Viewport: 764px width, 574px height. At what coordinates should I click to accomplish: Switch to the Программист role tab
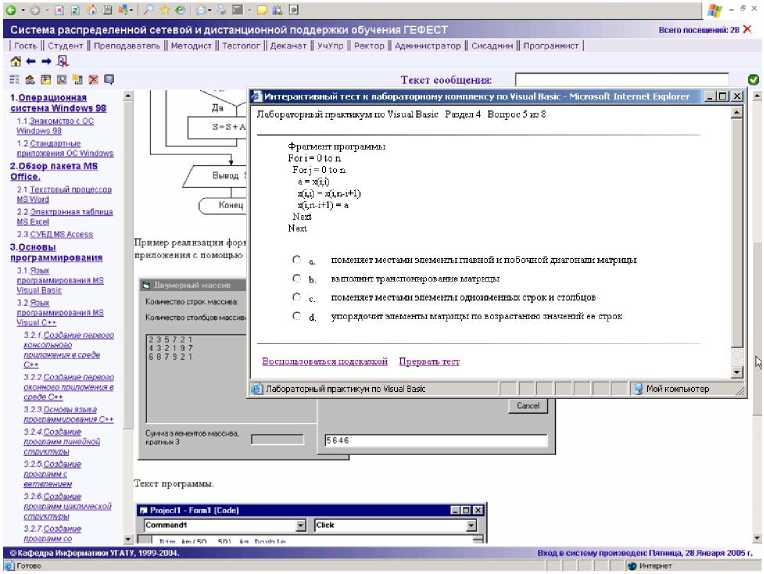click(x=551, y=46)
